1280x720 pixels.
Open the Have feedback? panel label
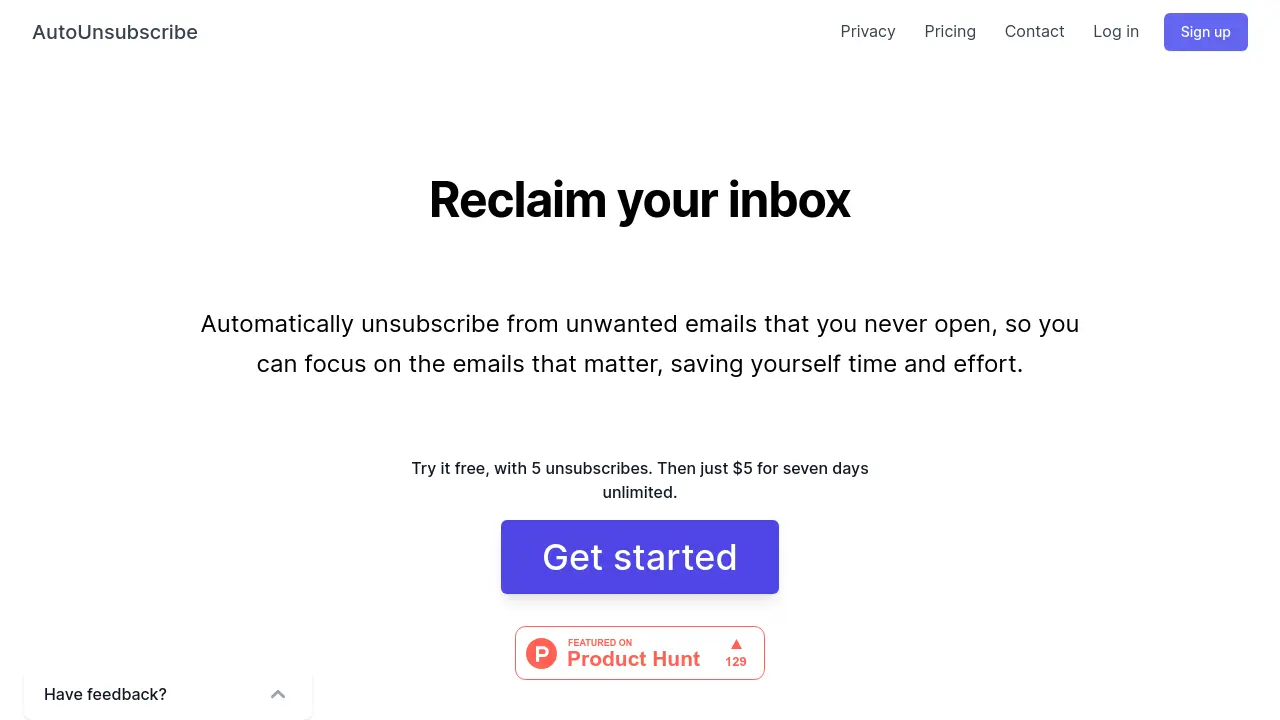pos(105,694)
